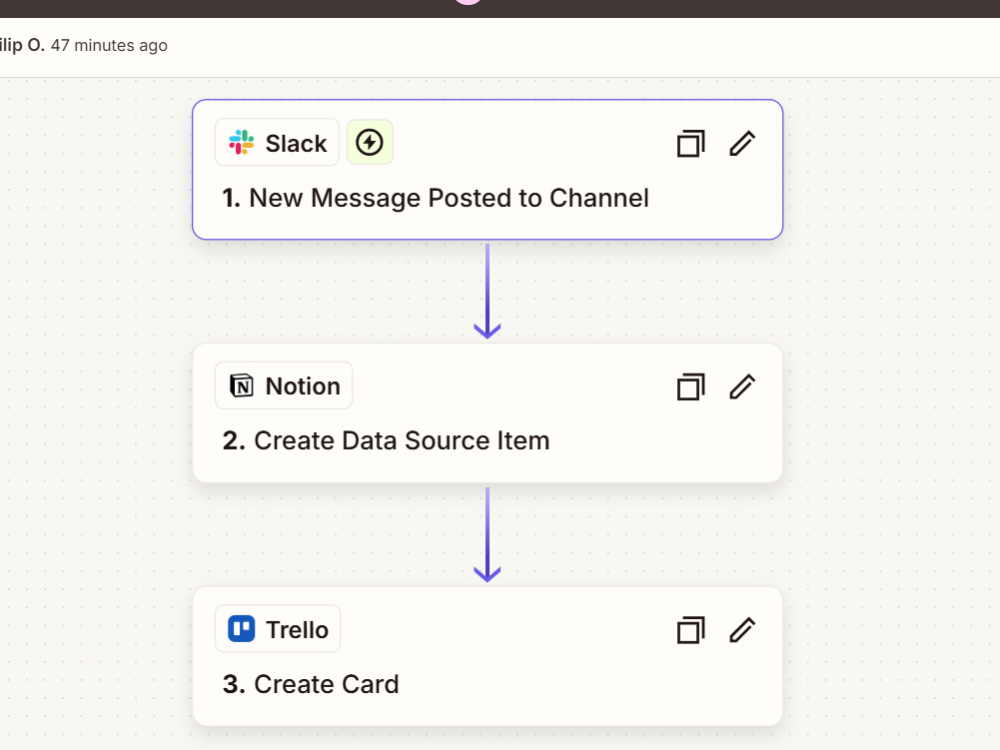Duplicate the Notion step
The width and height of the screenshot is (1000, 750).
pyautogui.click(x=691, y=386)
